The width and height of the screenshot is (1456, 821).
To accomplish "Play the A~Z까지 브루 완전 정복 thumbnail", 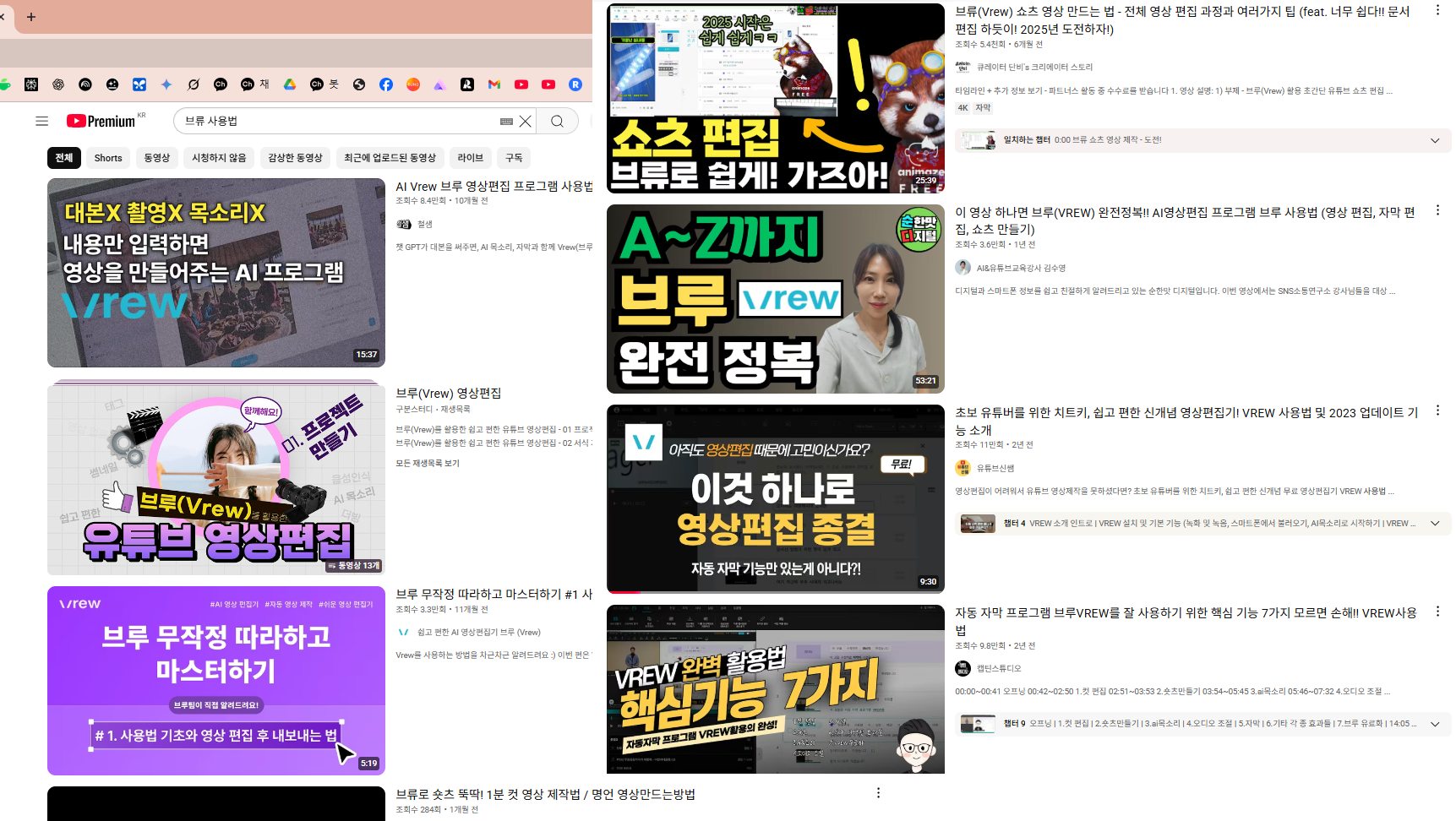I will [776, 299].
